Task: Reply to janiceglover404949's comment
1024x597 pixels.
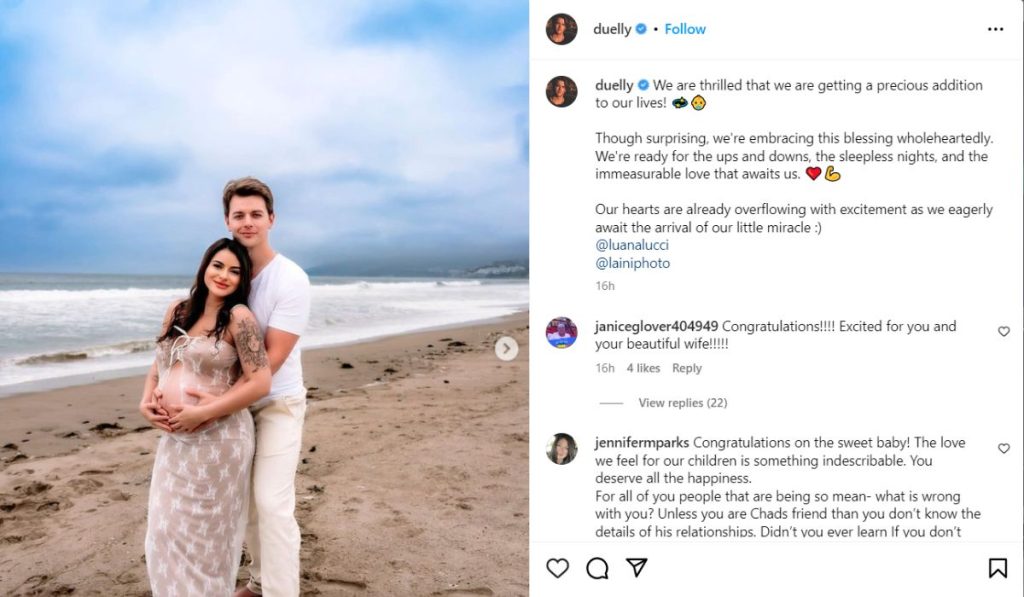Action: [x=687, y=368]
